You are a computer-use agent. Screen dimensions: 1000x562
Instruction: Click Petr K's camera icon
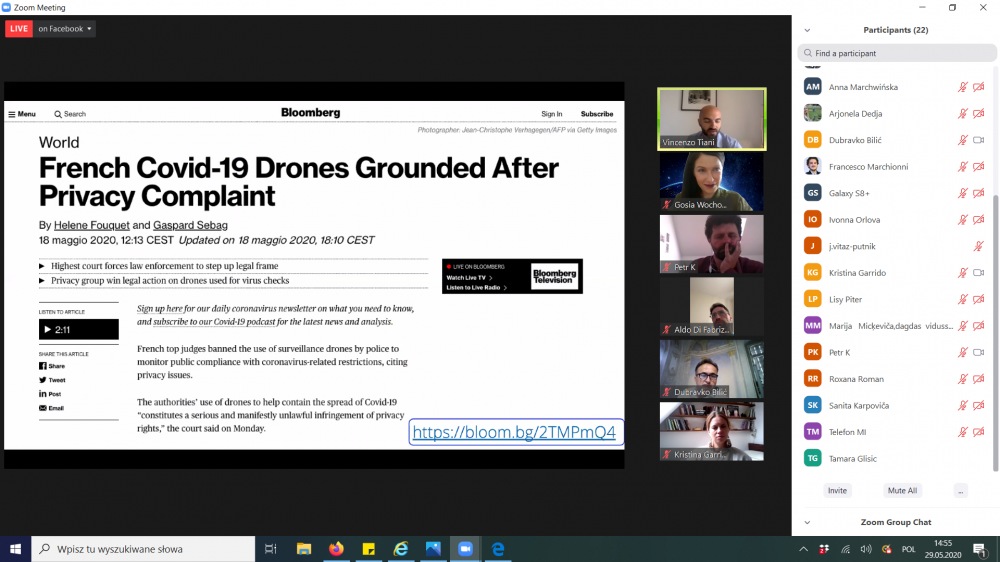tap(978, 352)
